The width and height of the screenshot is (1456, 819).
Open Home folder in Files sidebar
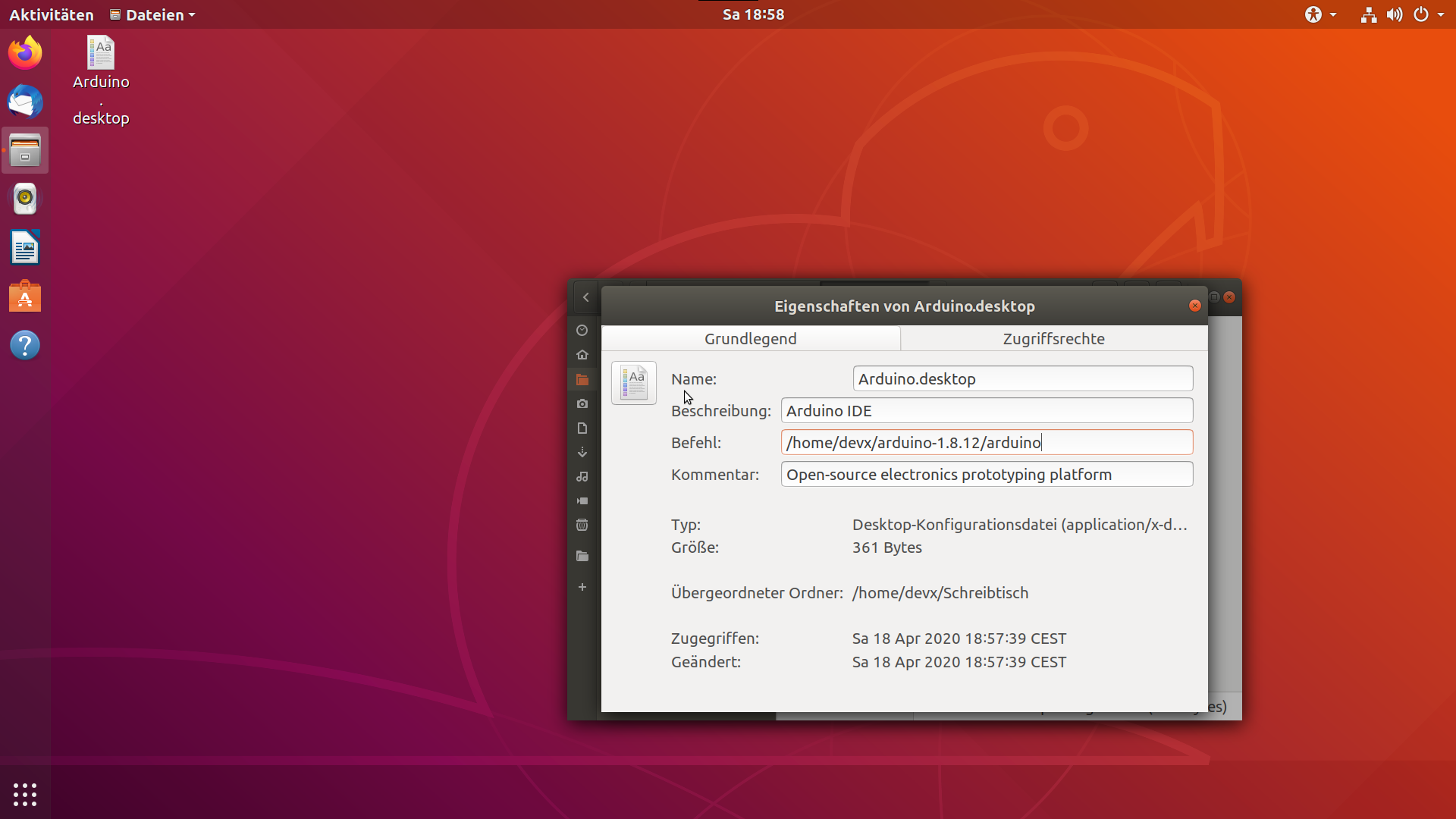click(x=582, y=355)
